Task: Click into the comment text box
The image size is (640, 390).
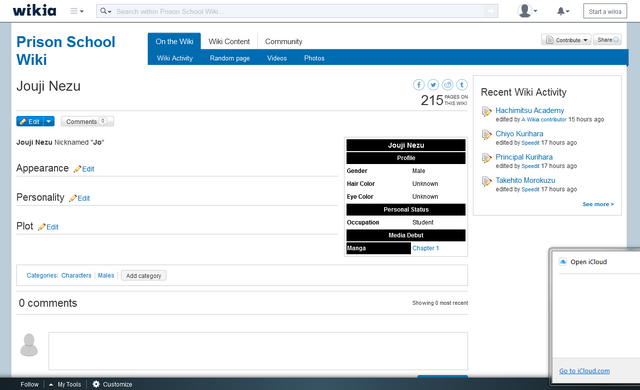Action: coord(258,351)
